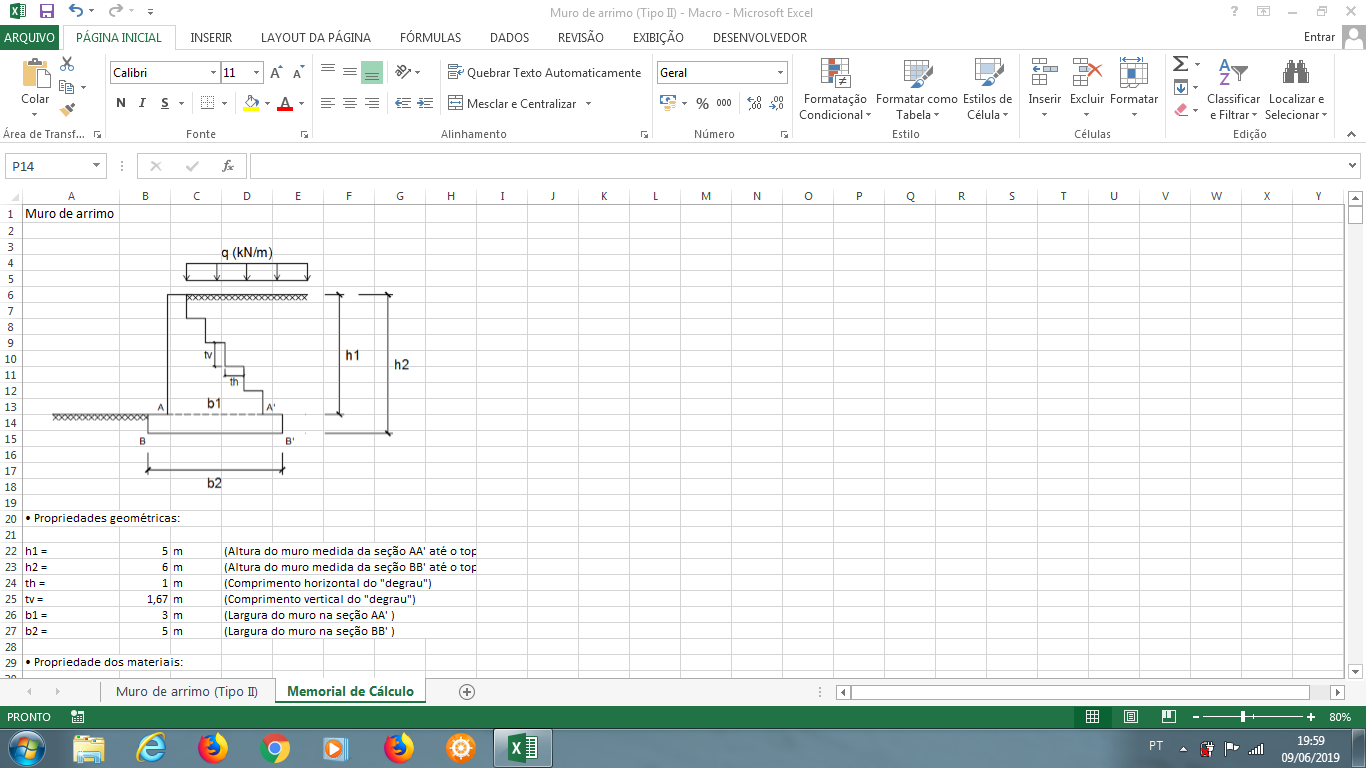Image resolution: width=1366 pixels, height=768 pixels.
Task: Click the yellow fill color swatch
Action: point(251,103)
